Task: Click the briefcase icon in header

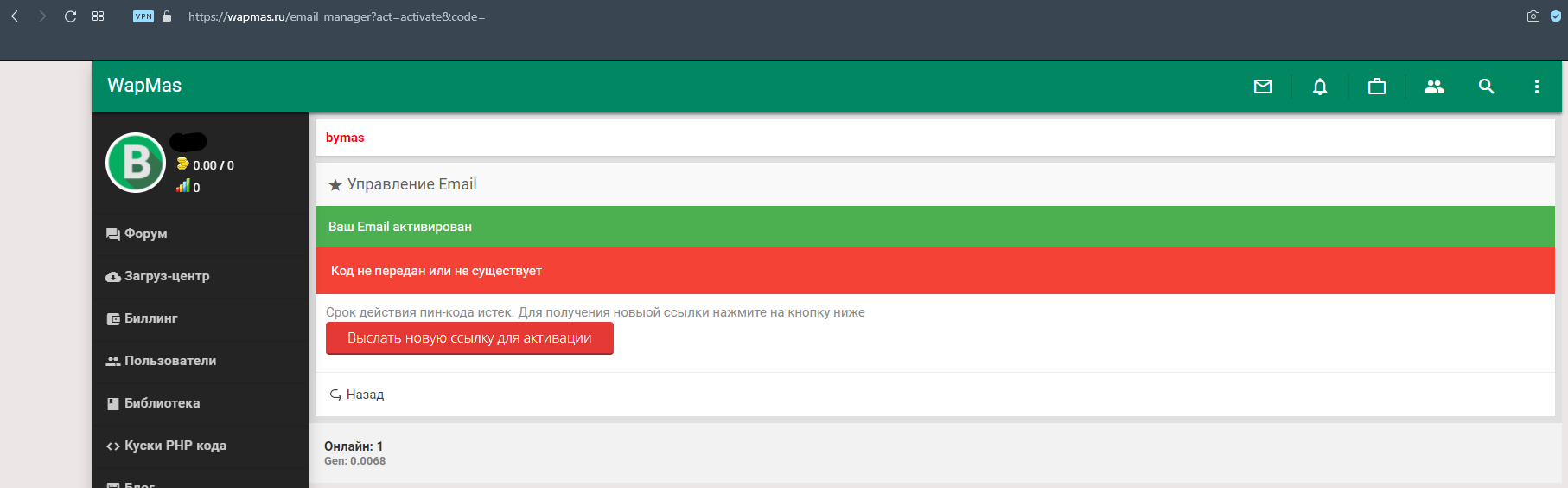Action: [1377, 87]
